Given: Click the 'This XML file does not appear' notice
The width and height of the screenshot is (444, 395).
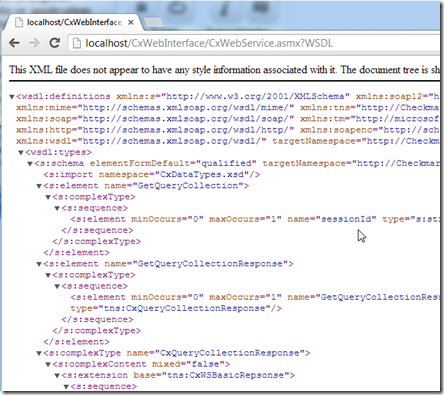Looking at the screenshot, I should [x=224, y=70].
